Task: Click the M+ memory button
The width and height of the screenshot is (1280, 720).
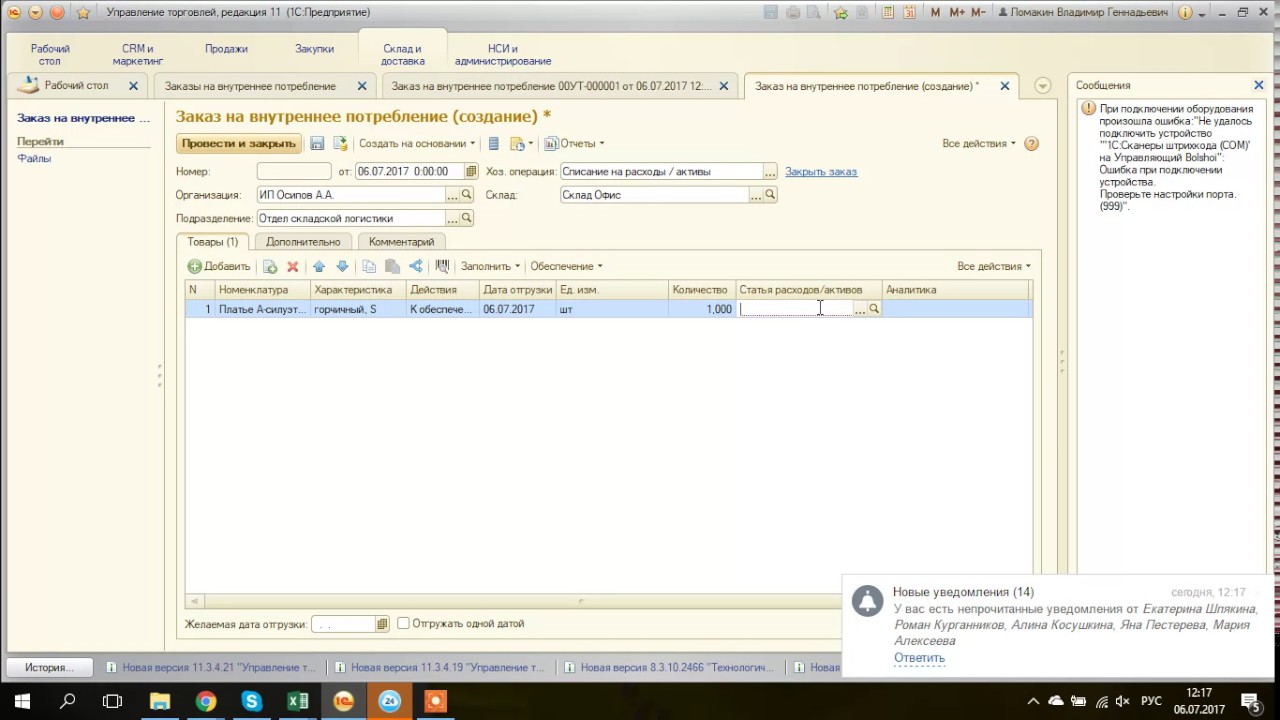Action: point(957,12)
